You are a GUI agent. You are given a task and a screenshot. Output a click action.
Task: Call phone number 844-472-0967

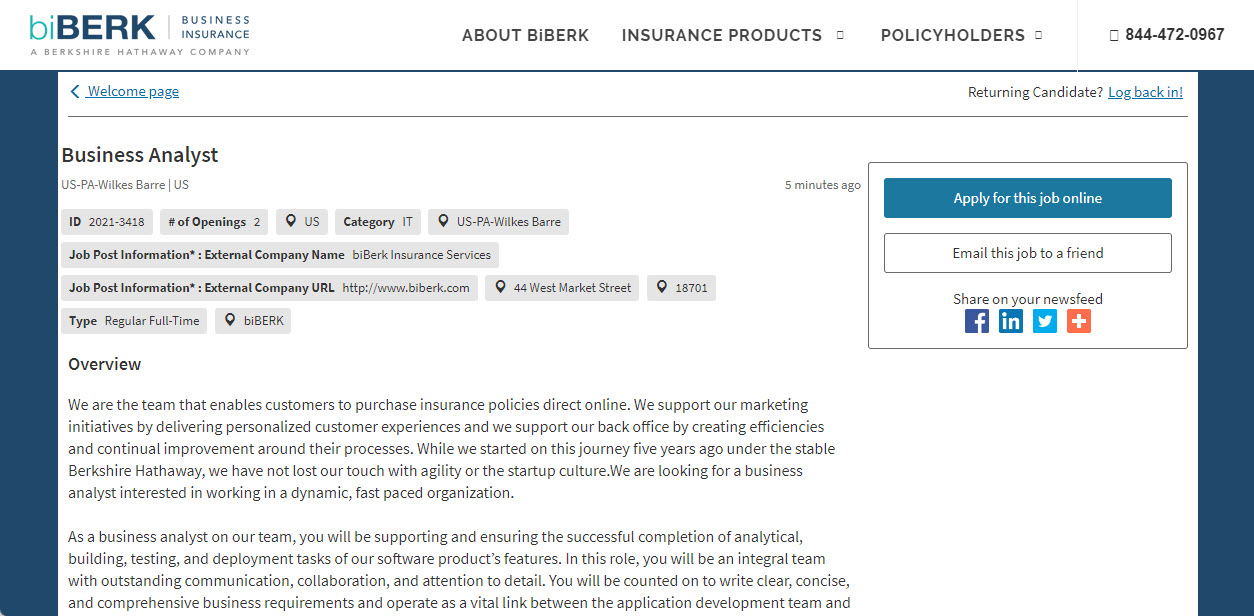coord(1175,35)
